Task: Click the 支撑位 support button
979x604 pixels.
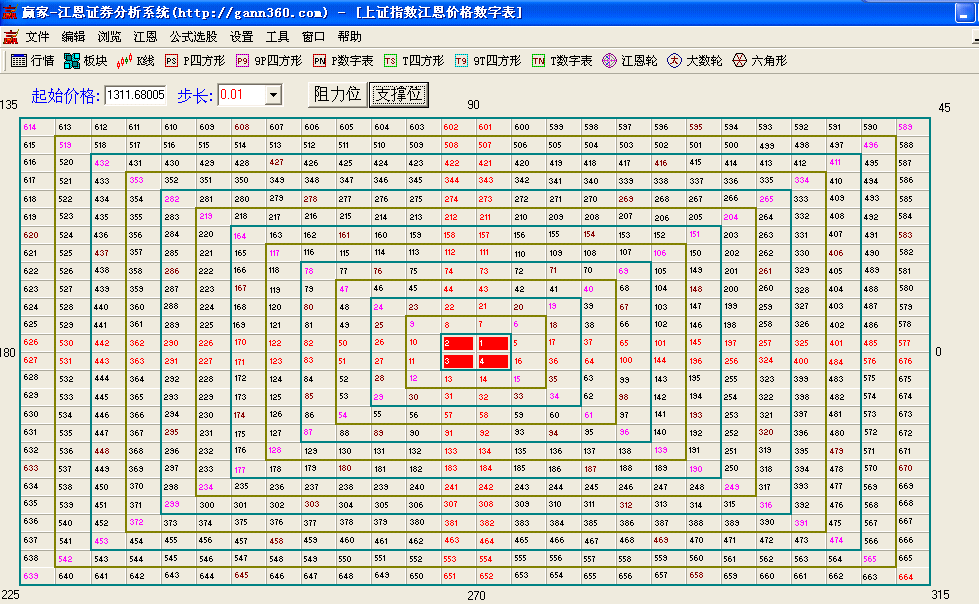Action: [x=398, y=94]
